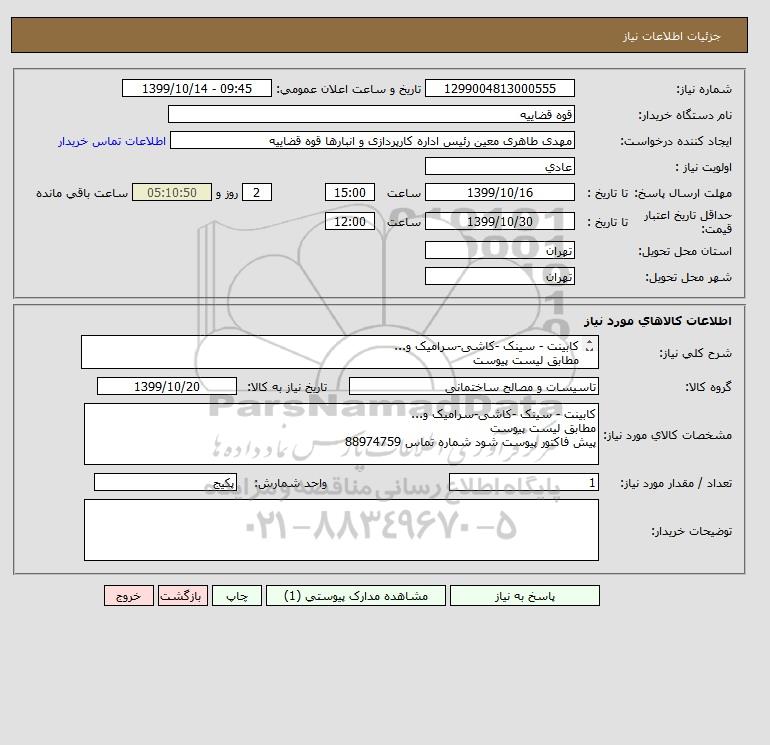Click the buyer organization field 'قوه قضاییه'

[x=371, y=114]
